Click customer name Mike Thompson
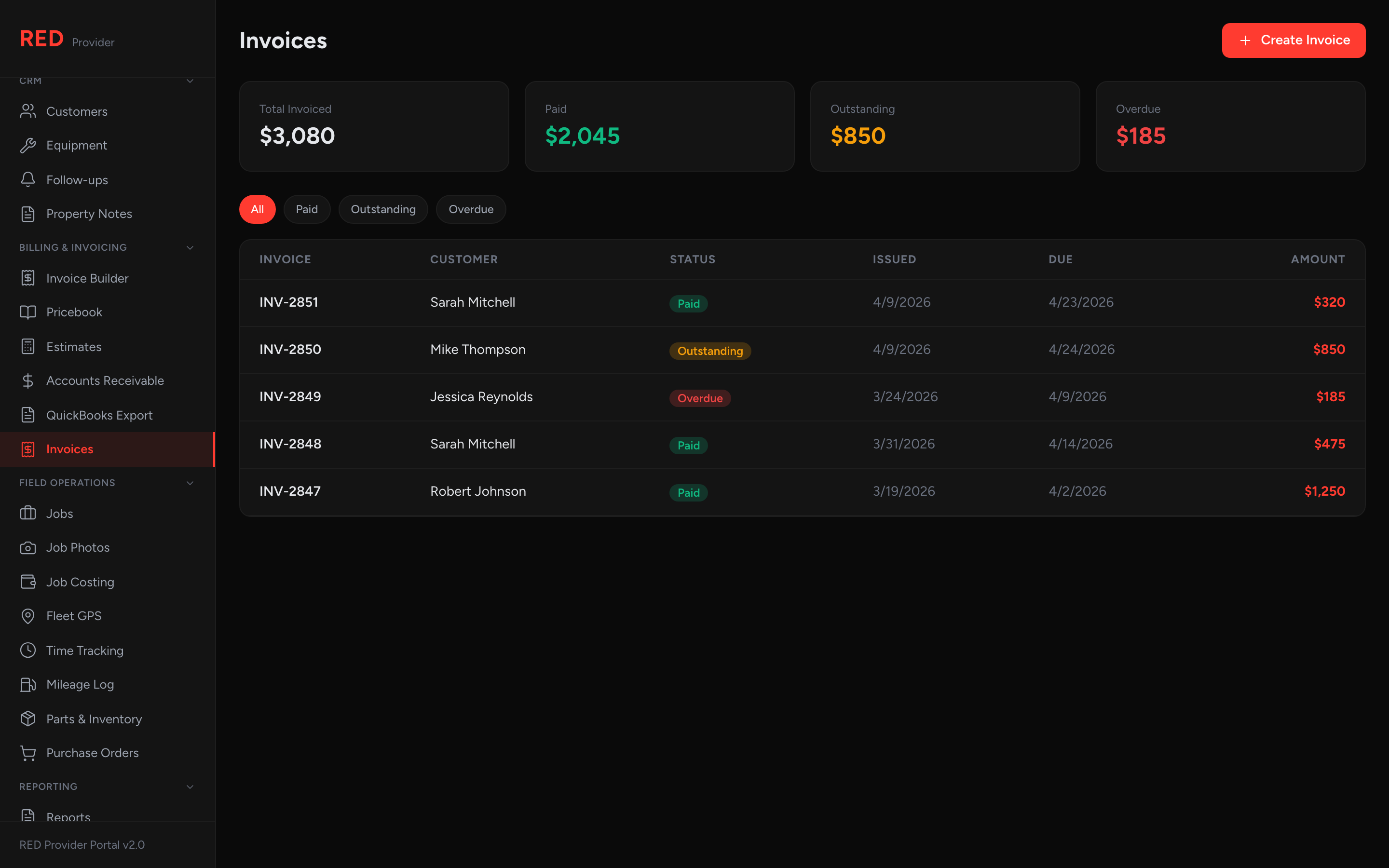 tap(477, 349)
